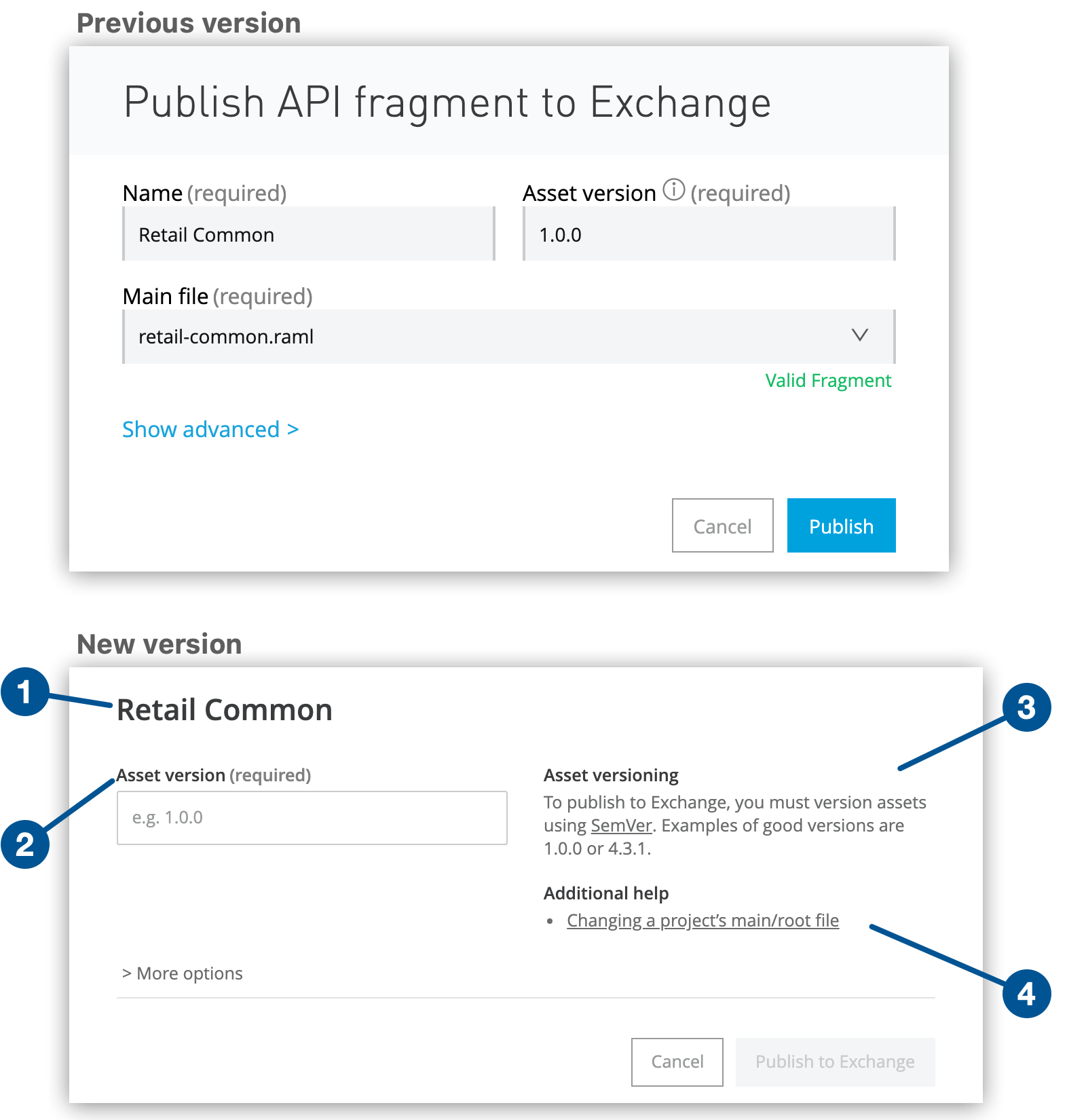This screenshot has width=1086, height=1120.
Task: Cancel the new version dialog
Action: 676,1062
